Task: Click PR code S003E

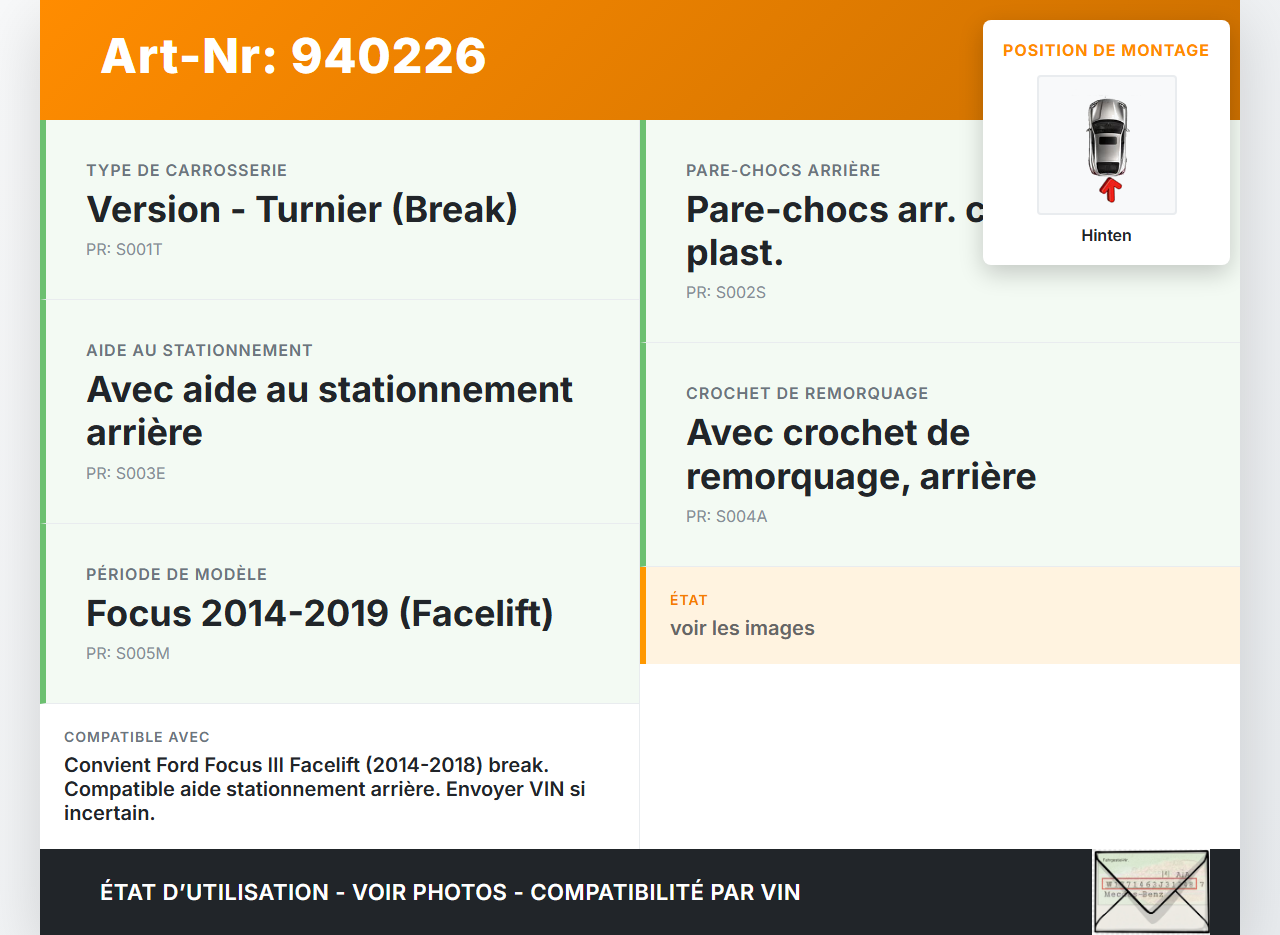Action: (x=126, y=474)
